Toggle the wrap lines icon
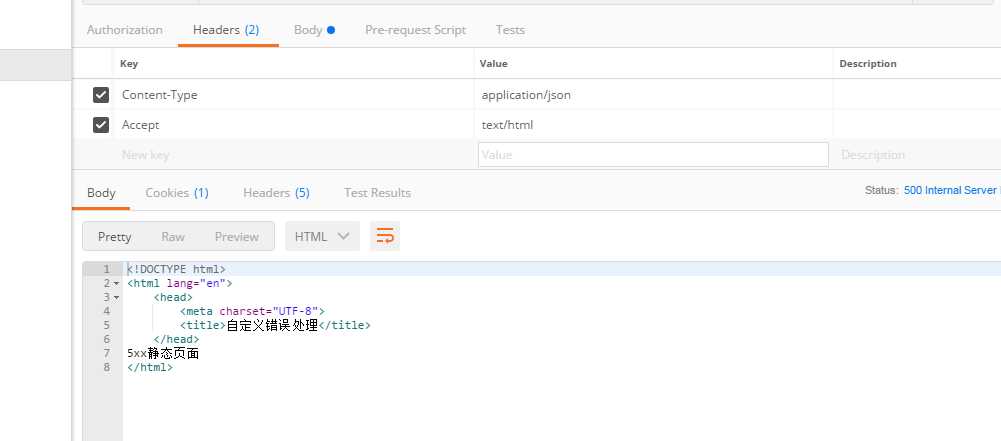The image size is (1001, 441). [x=385, y=236]
